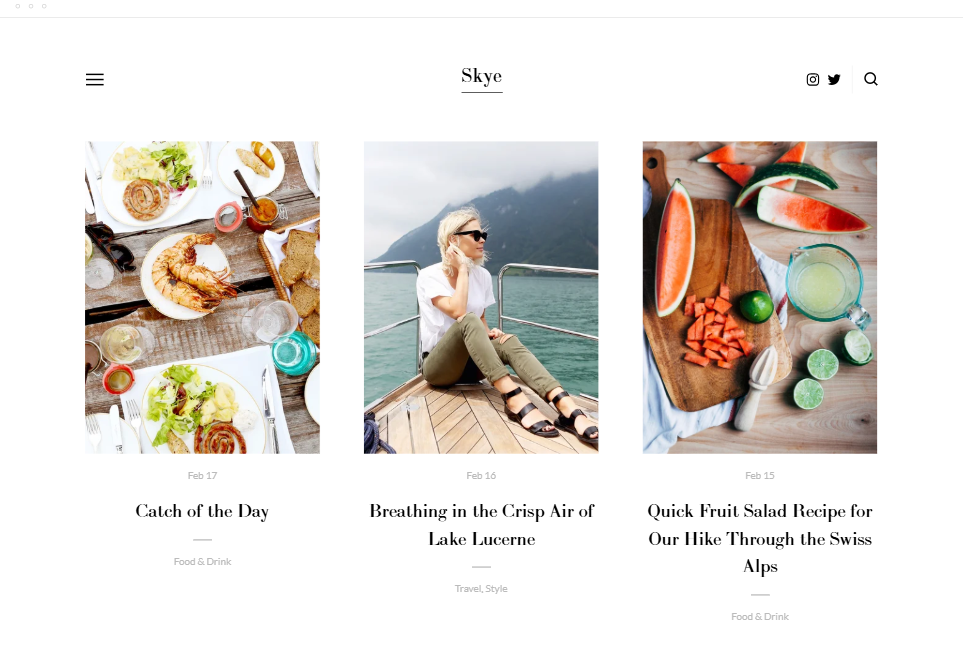Open the hamburger navigation menu
963x645 pixels.
[x=95, y=79]
